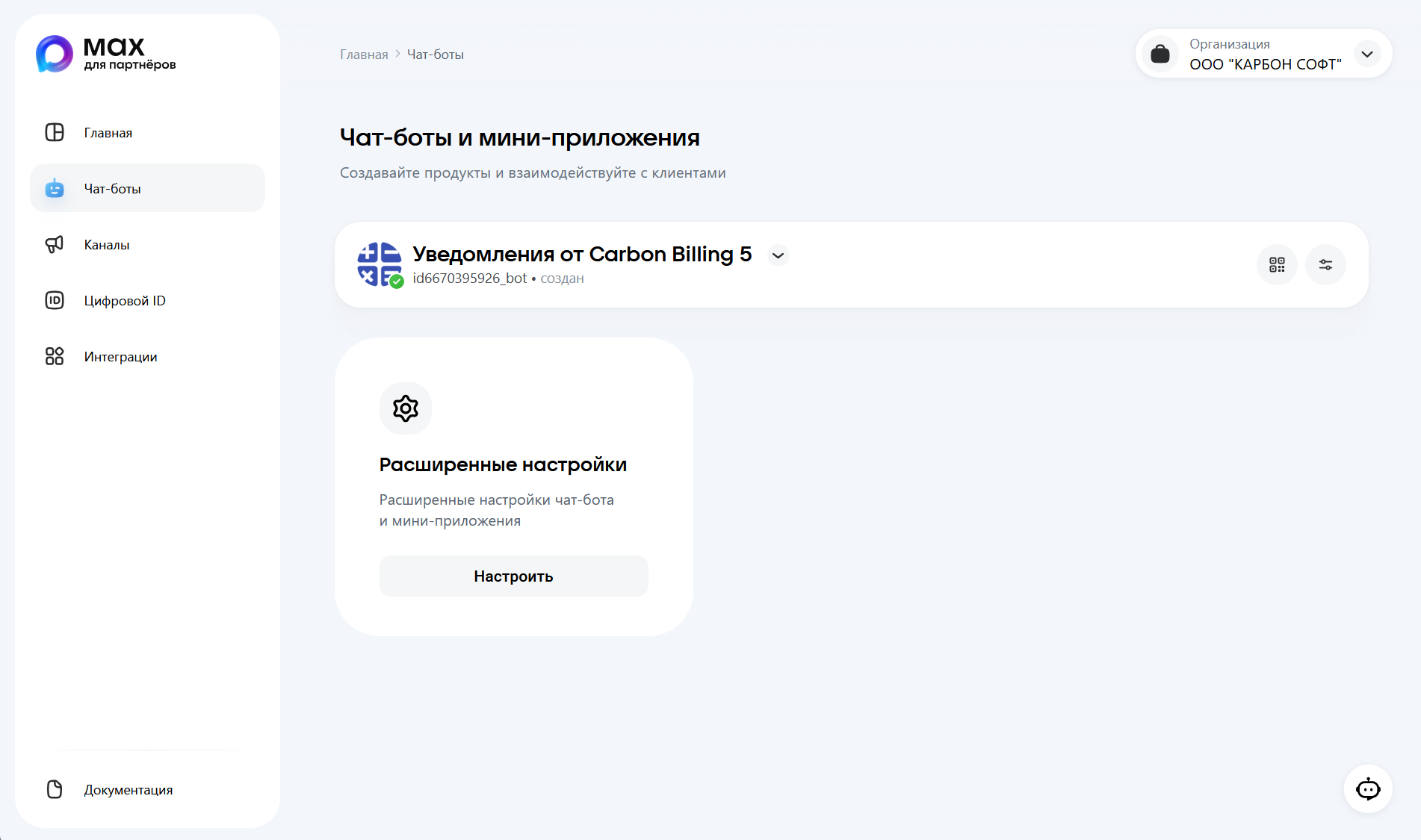Click the organization briefcase icon
Image resolution: width=1421 pixels, height=840 pixels.
tap(1160, 54)
